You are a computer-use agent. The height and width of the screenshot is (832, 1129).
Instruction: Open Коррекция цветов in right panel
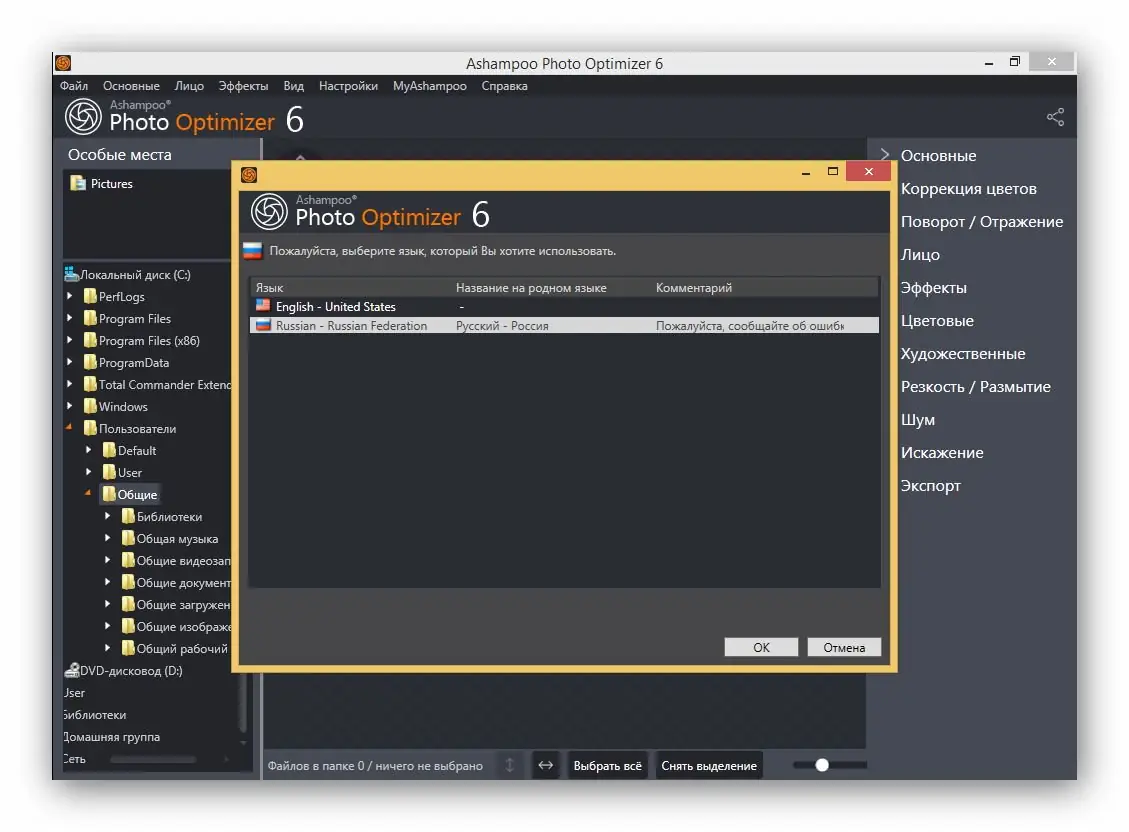(x=968, y=189)
